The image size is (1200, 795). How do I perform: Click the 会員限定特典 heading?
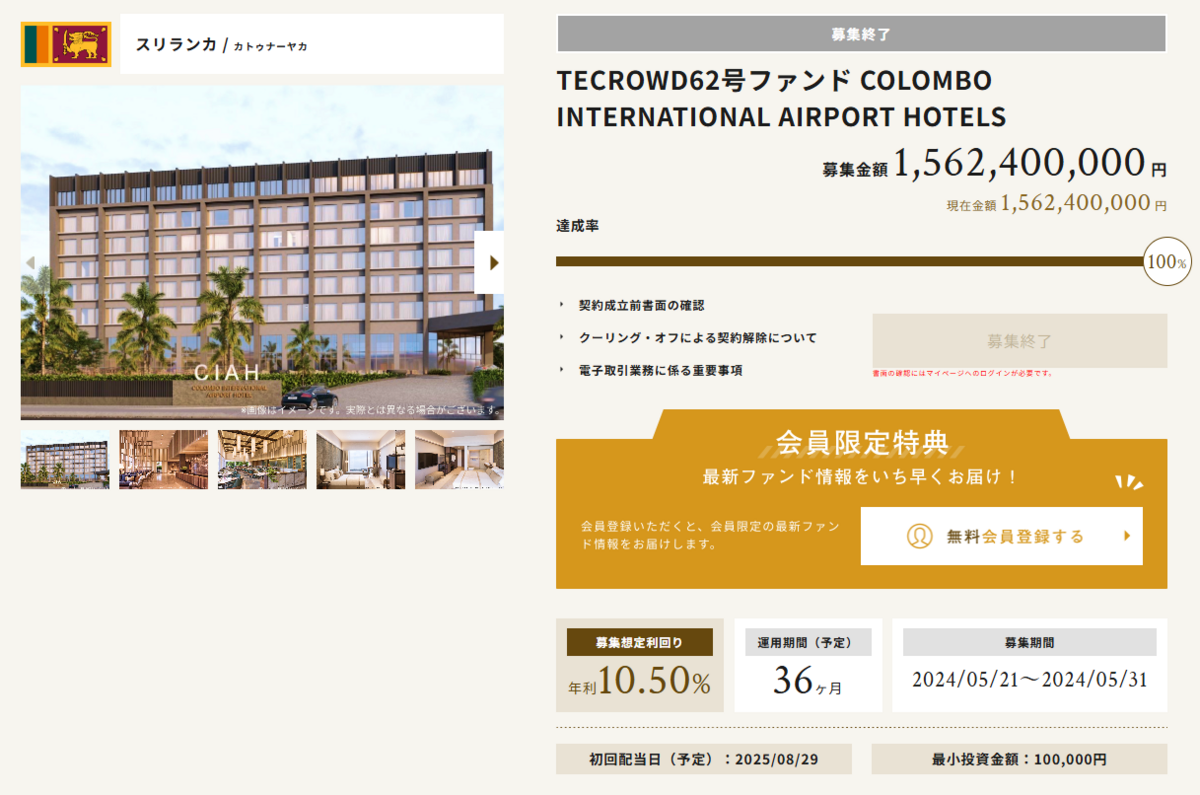coord(861,441)
